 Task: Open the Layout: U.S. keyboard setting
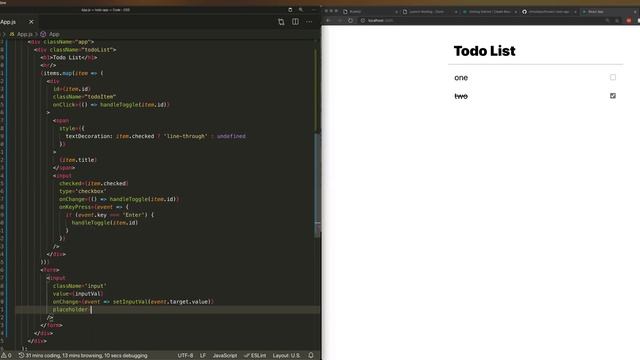[x=286, y=356]
